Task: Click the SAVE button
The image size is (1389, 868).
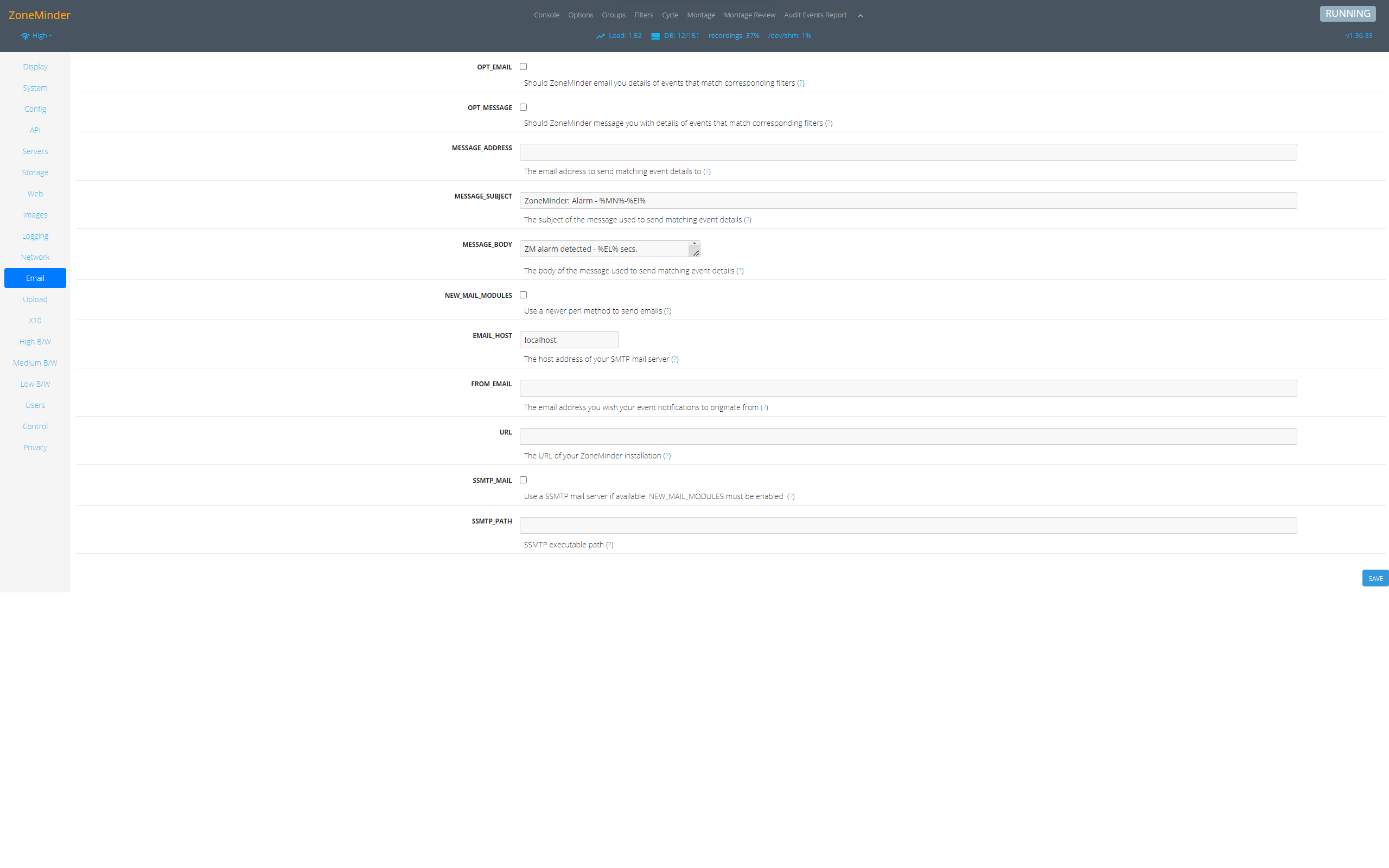Action: tap(1375, 578)
